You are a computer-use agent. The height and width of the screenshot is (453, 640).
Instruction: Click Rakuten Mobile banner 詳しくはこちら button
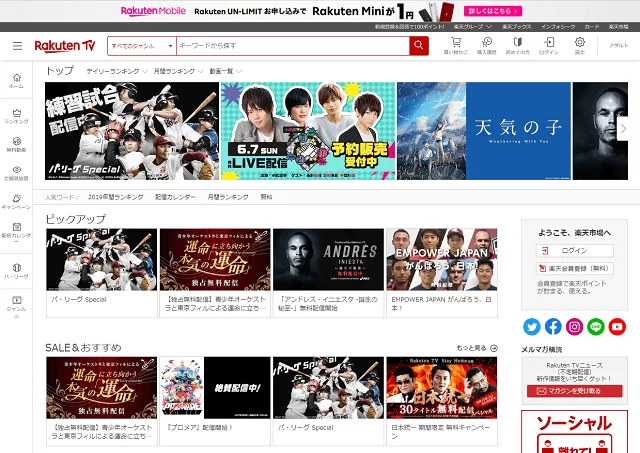click(x=493, y=11)
